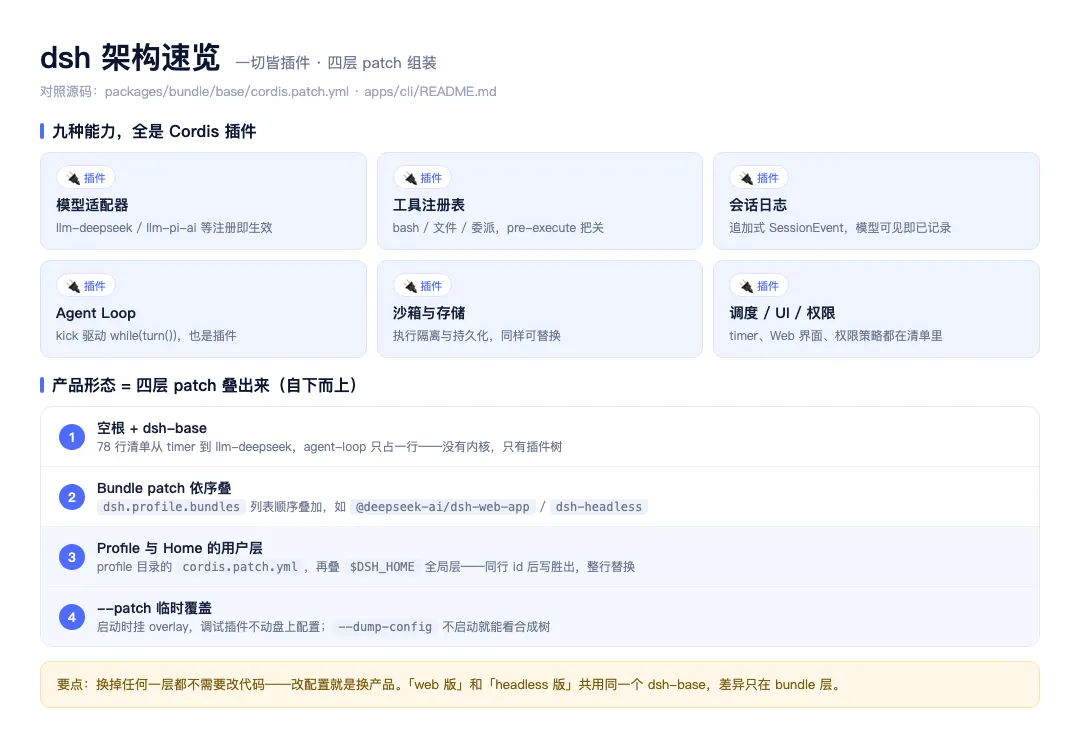Click the number 1 step circle
Viewport: 1080px width, 743px height.
click(x=72, y=437)
